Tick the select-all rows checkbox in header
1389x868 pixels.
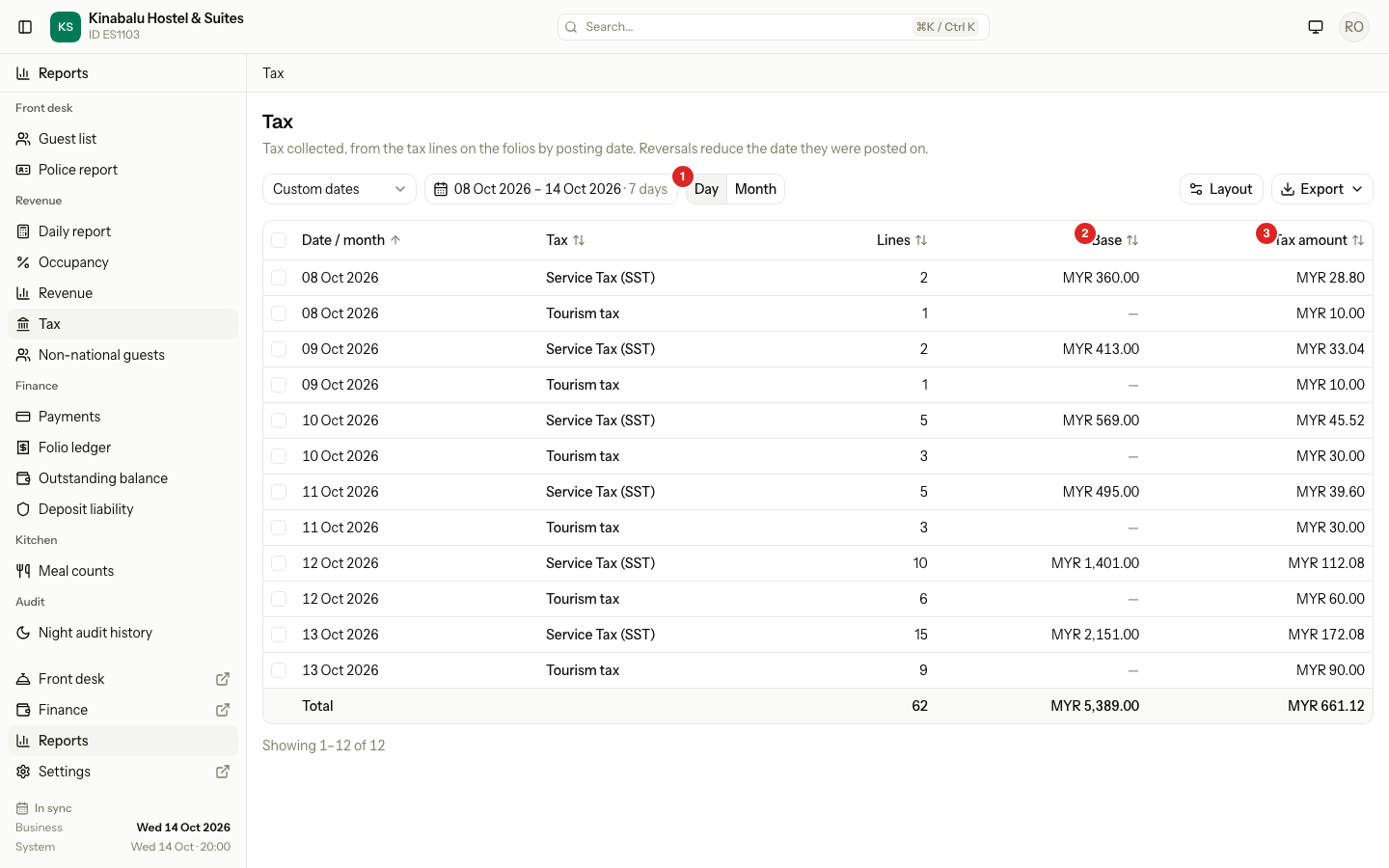(279, 240)
